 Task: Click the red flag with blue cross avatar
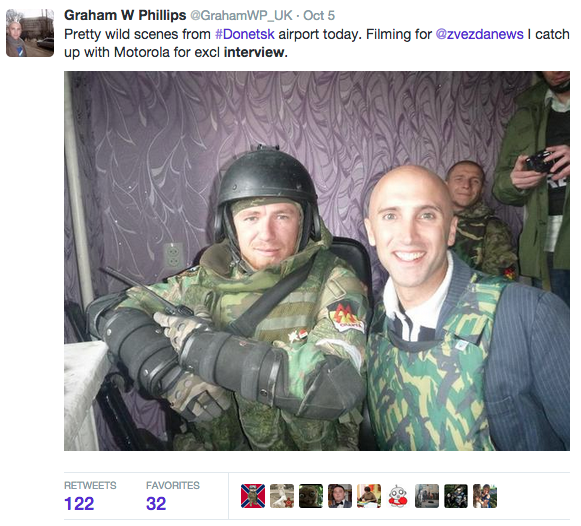[x=253, y=496]
